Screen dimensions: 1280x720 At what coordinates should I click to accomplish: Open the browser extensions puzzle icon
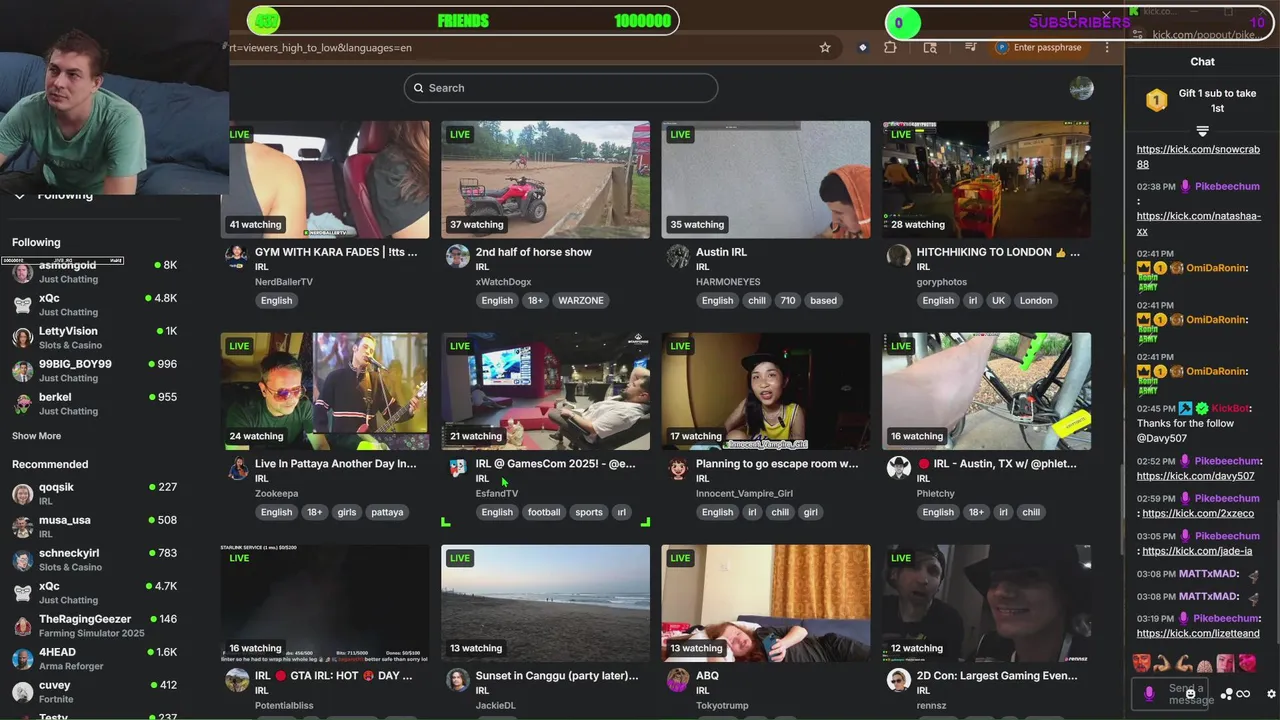pos(890,47)
